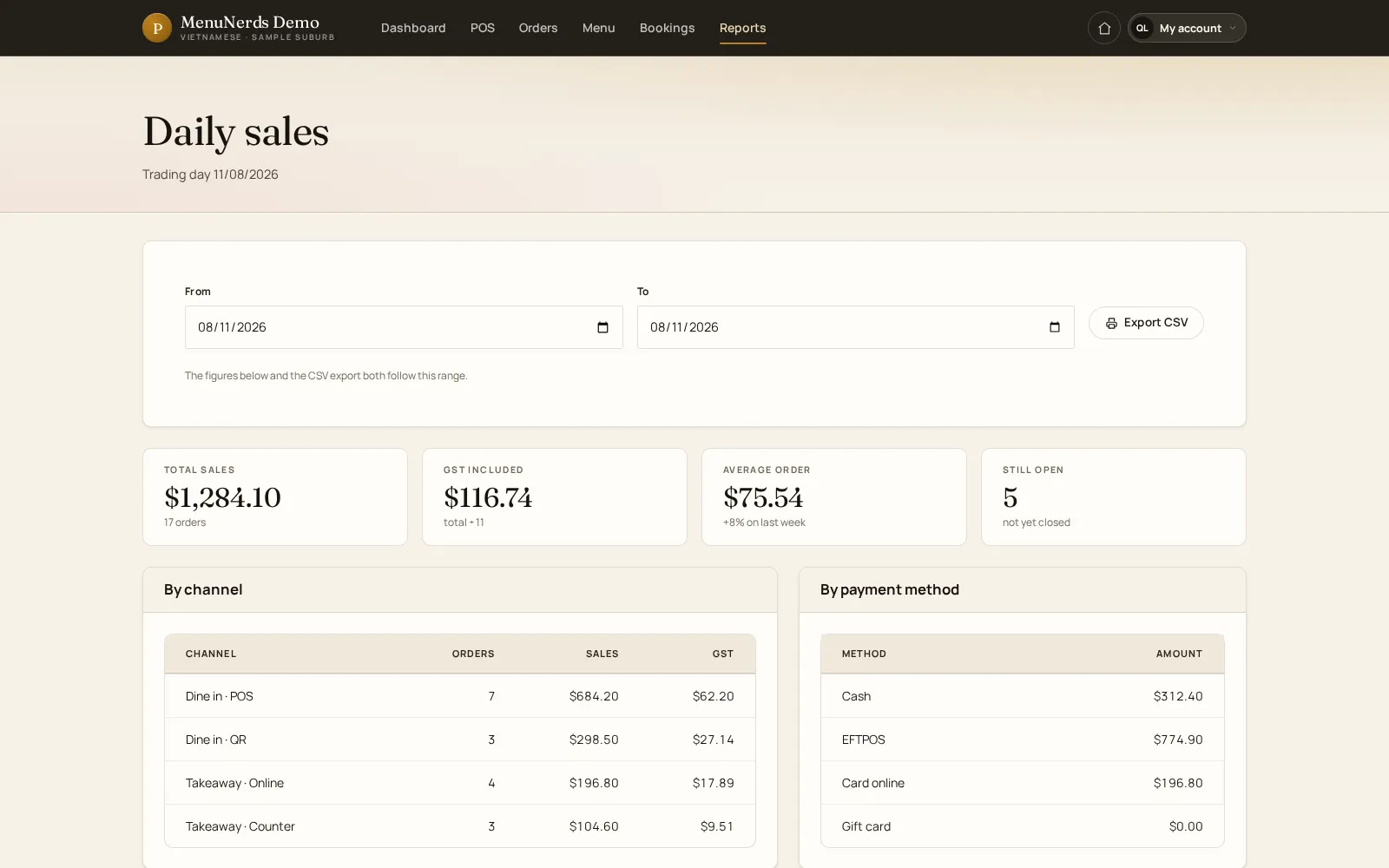The width and height of the screenshot is (1389, 868).
Task: Select the Average Order $75.54 value
Action: pos(763,497)
